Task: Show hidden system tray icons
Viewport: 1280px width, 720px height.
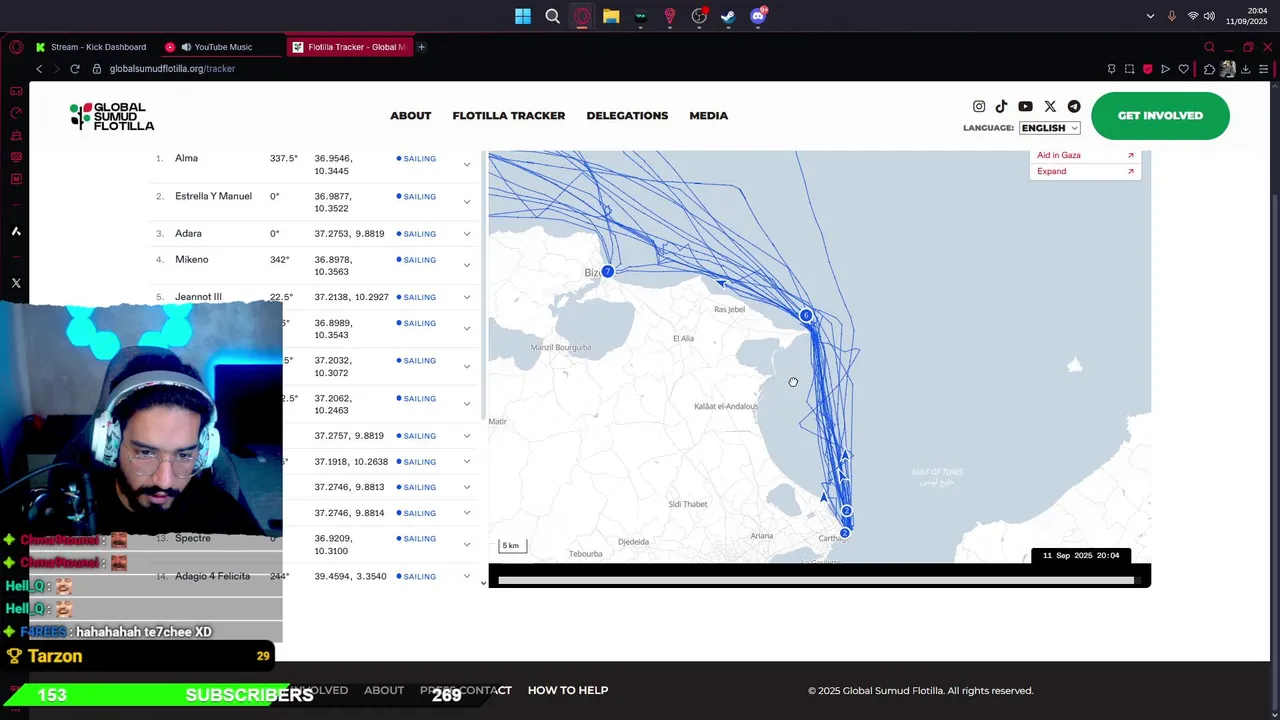Action: click(1150, 16)
